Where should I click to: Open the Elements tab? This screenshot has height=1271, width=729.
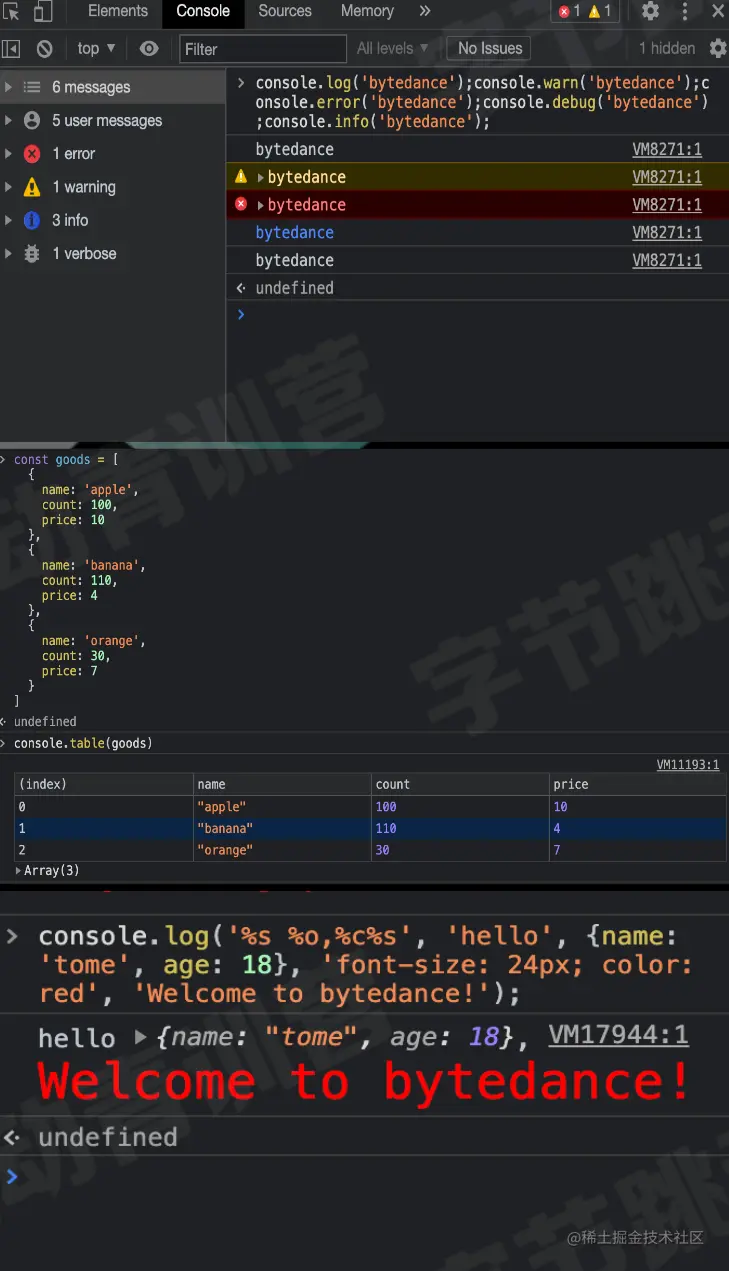pyautogui.click(x=118, y=11)
